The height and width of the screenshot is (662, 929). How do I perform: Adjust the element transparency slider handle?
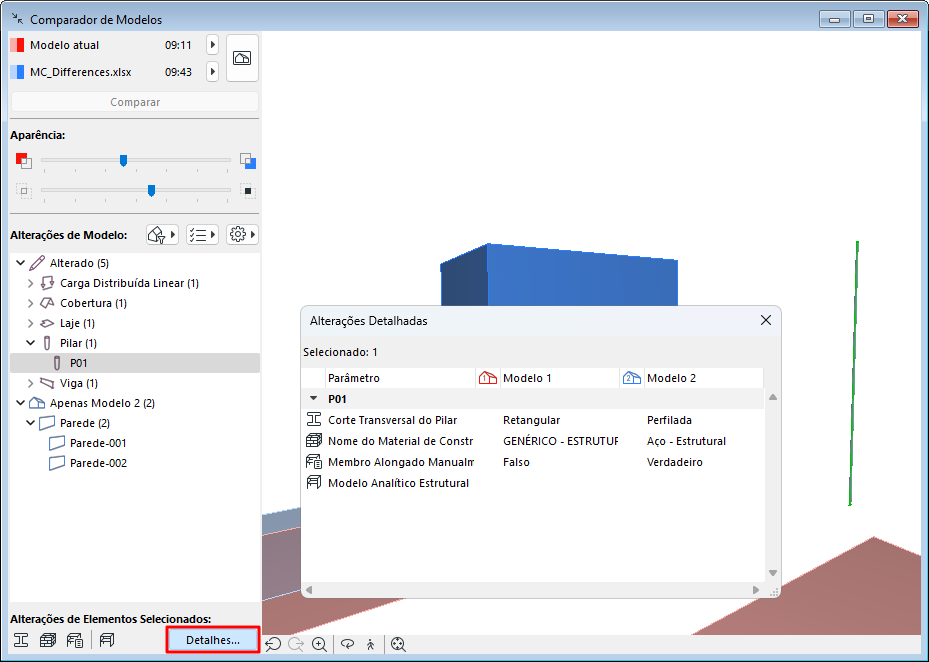pyautogui.click(x=151, y=190)
